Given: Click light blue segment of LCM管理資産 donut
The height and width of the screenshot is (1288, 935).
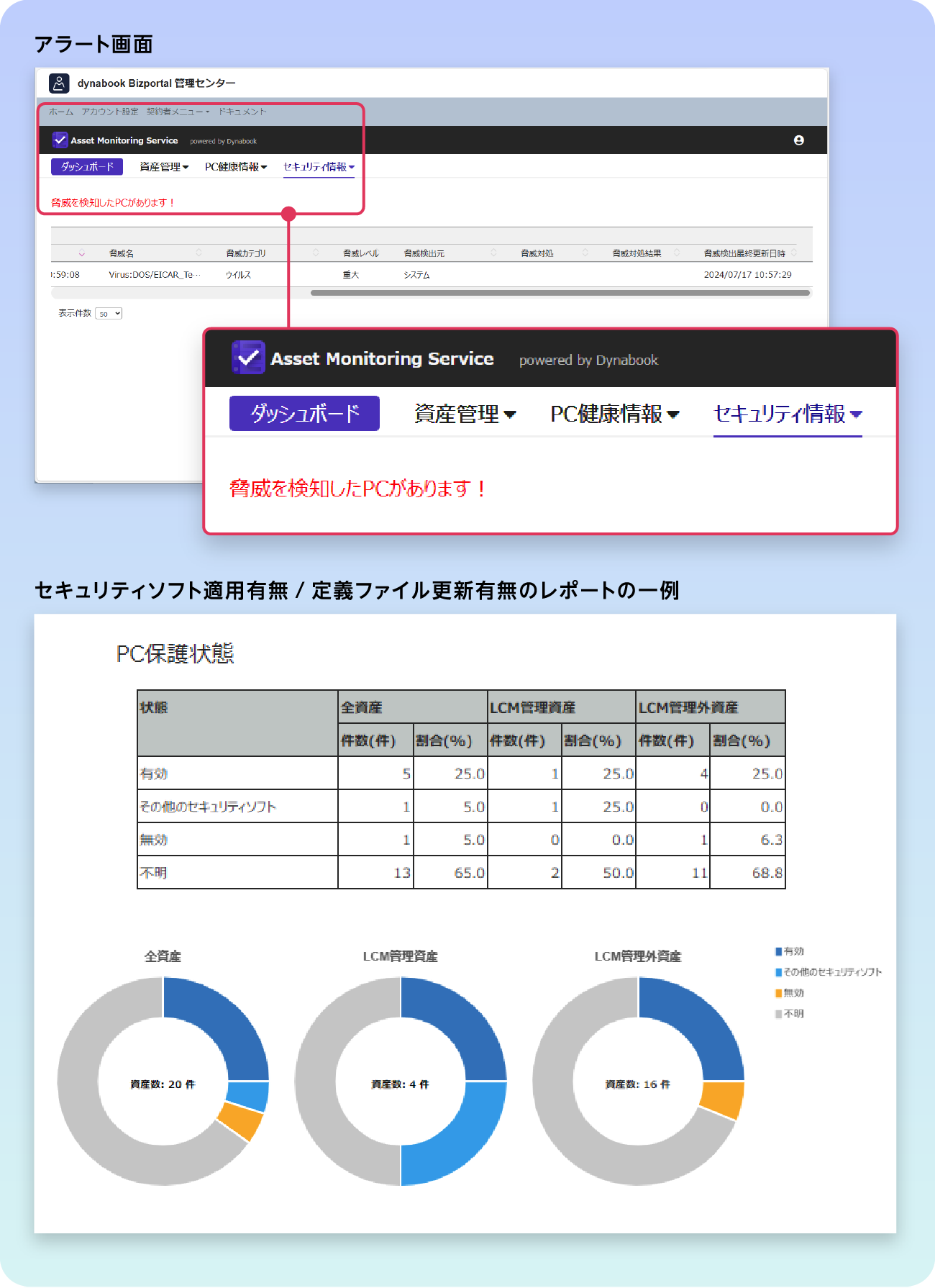Looking at the screenshot, I should click(460, 1140).
